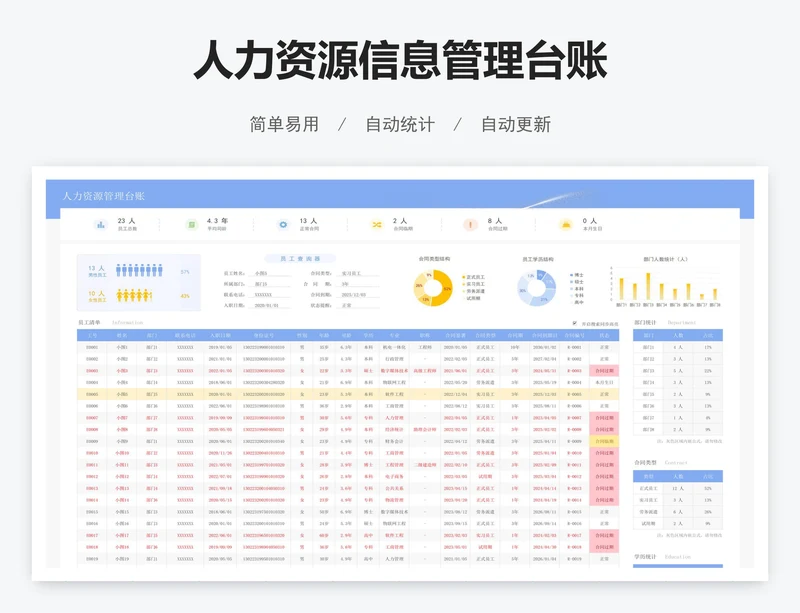The width and height of the screenshot is (800, 613).
Task: Click name cell 小图15
Action: tap(122, 511)
